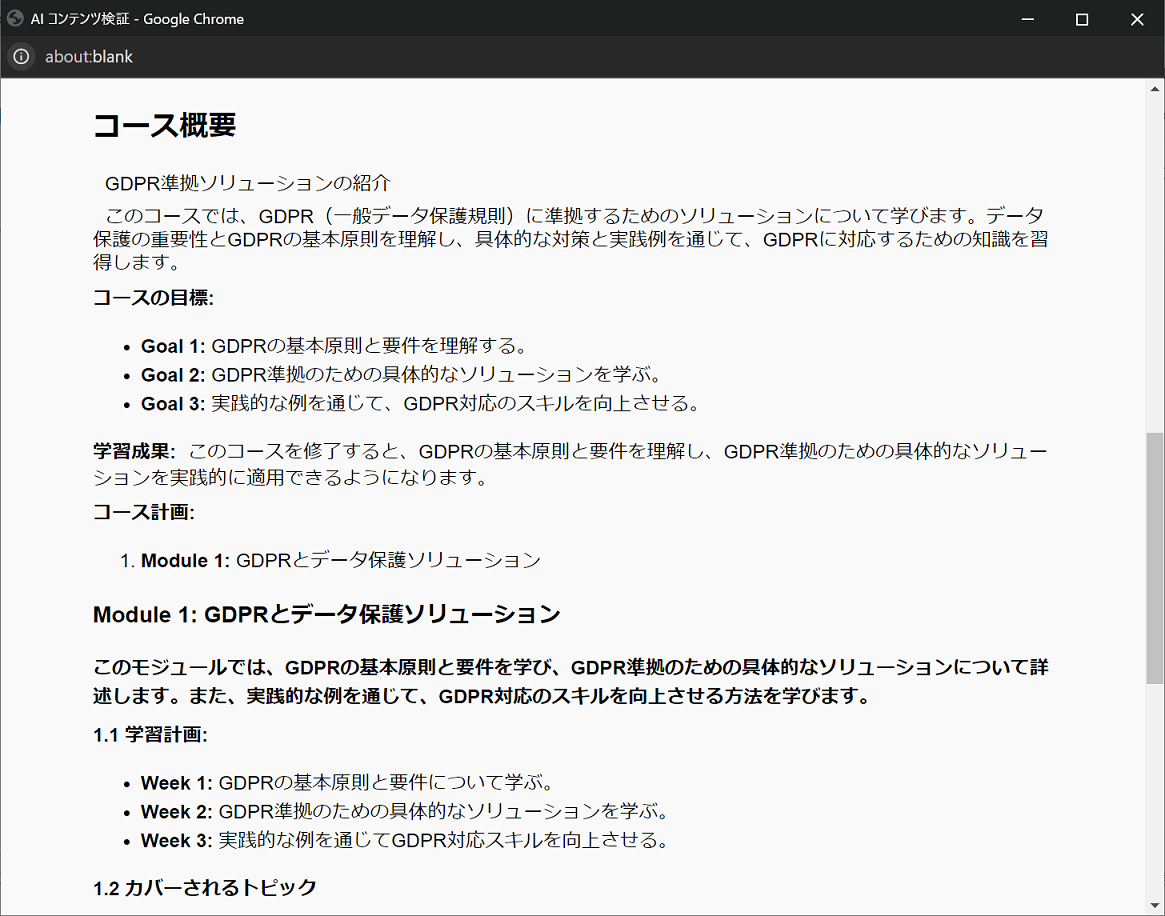1165x916 pixels.
Task: Minimize the Chrome window
Action: coord(1028,19)
